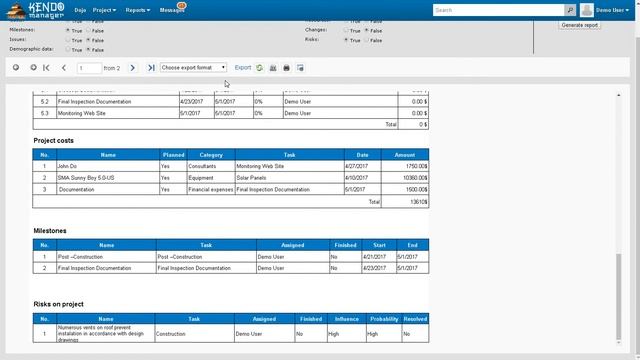Click the print preview icon

point(300,68)
